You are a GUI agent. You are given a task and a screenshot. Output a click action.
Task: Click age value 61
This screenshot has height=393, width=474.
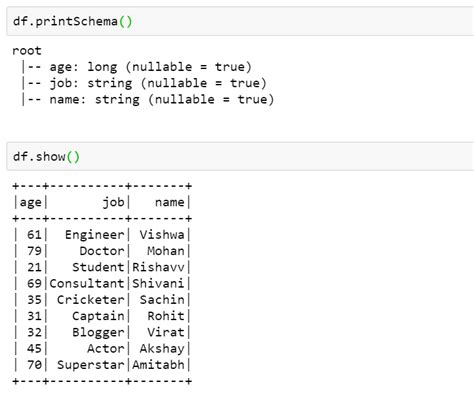(34, 235)
